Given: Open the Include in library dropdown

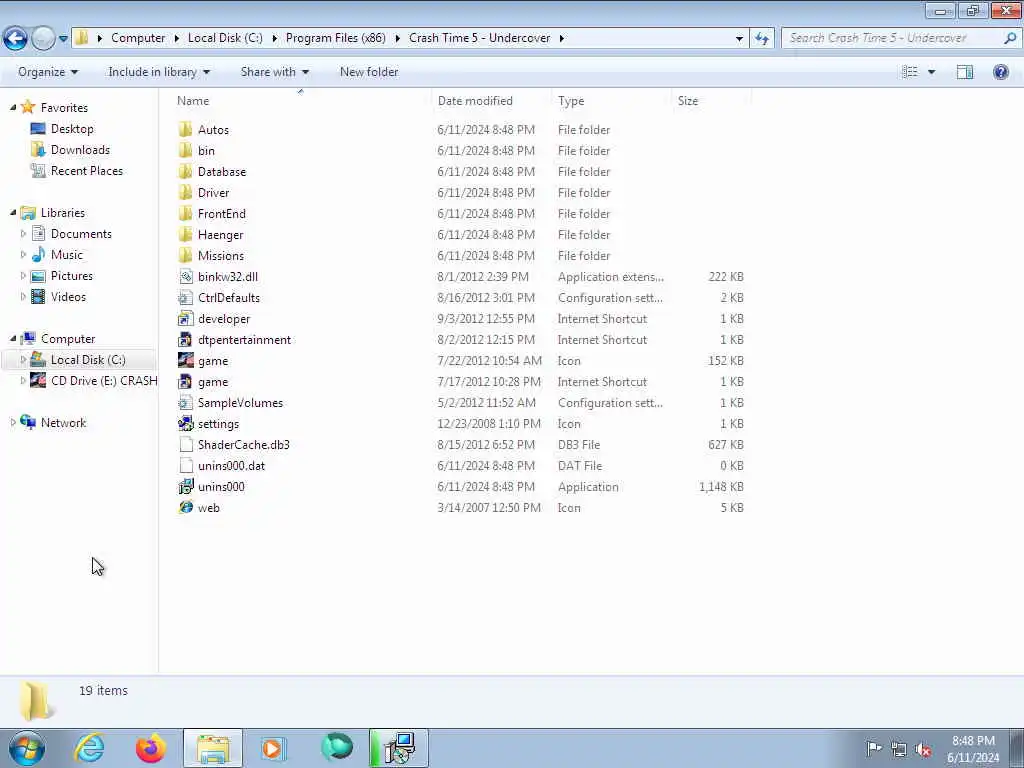Looking at the screenshot, I should (x=159, y=72).
